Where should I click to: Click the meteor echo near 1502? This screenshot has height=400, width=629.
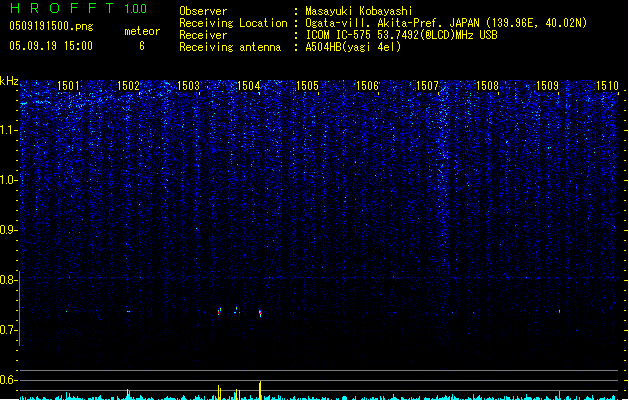tap(129, 311)
